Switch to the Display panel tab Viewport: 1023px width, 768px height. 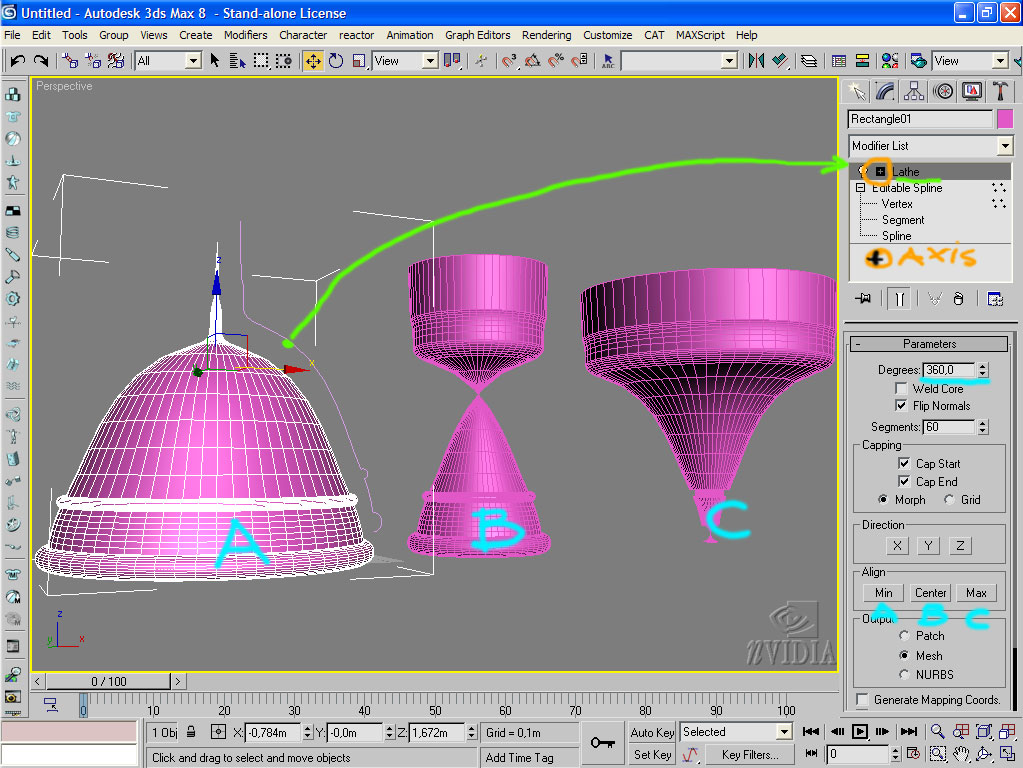(x=971, y=91)
